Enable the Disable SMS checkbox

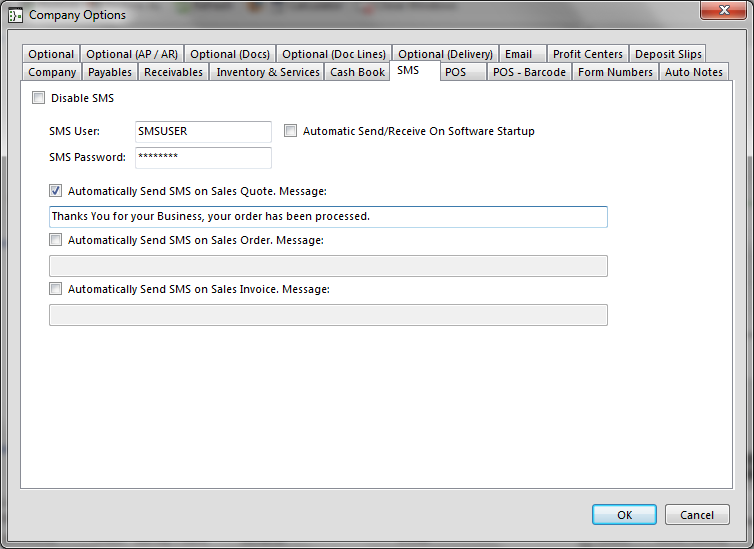[x=39, y=98]
